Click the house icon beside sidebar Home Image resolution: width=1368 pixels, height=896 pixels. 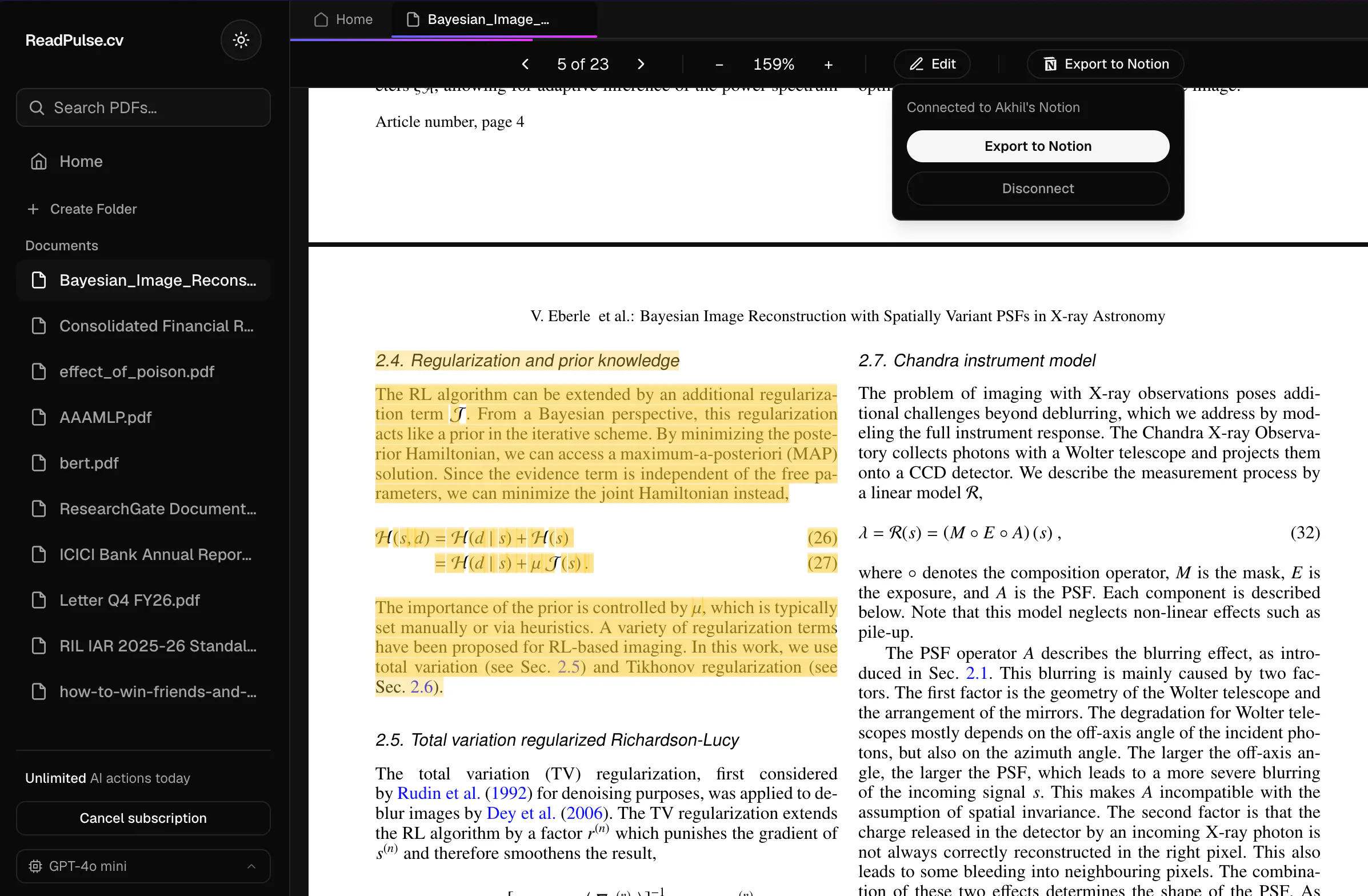[38, 162]
